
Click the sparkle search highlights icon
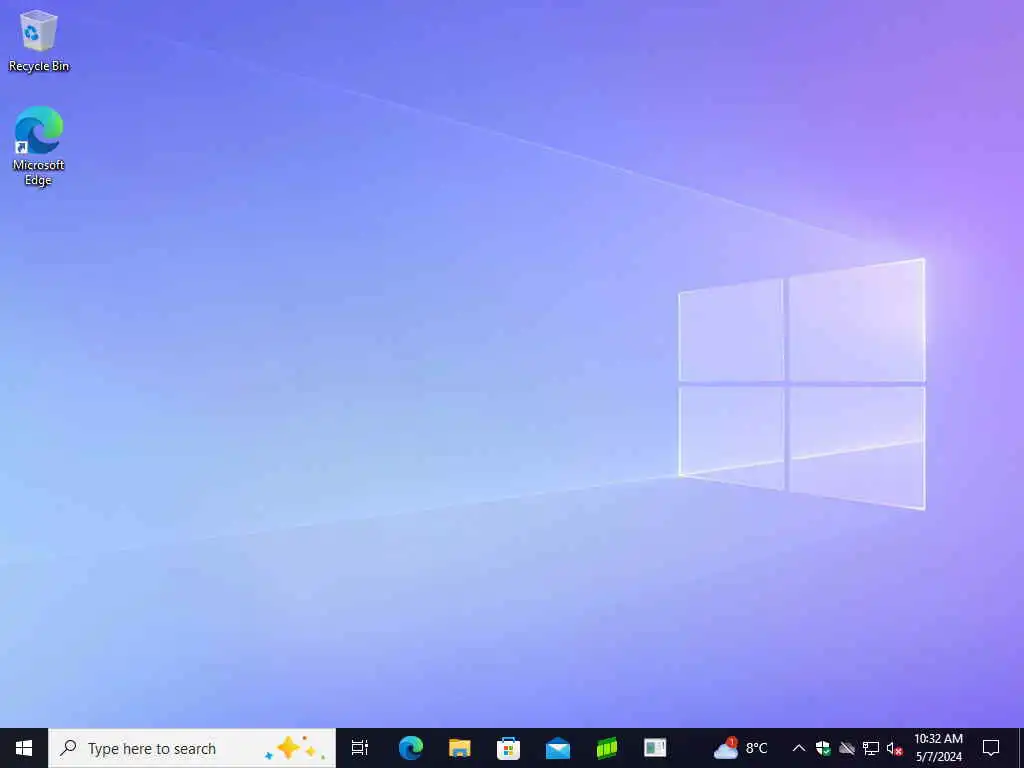(x=295, y=748)
